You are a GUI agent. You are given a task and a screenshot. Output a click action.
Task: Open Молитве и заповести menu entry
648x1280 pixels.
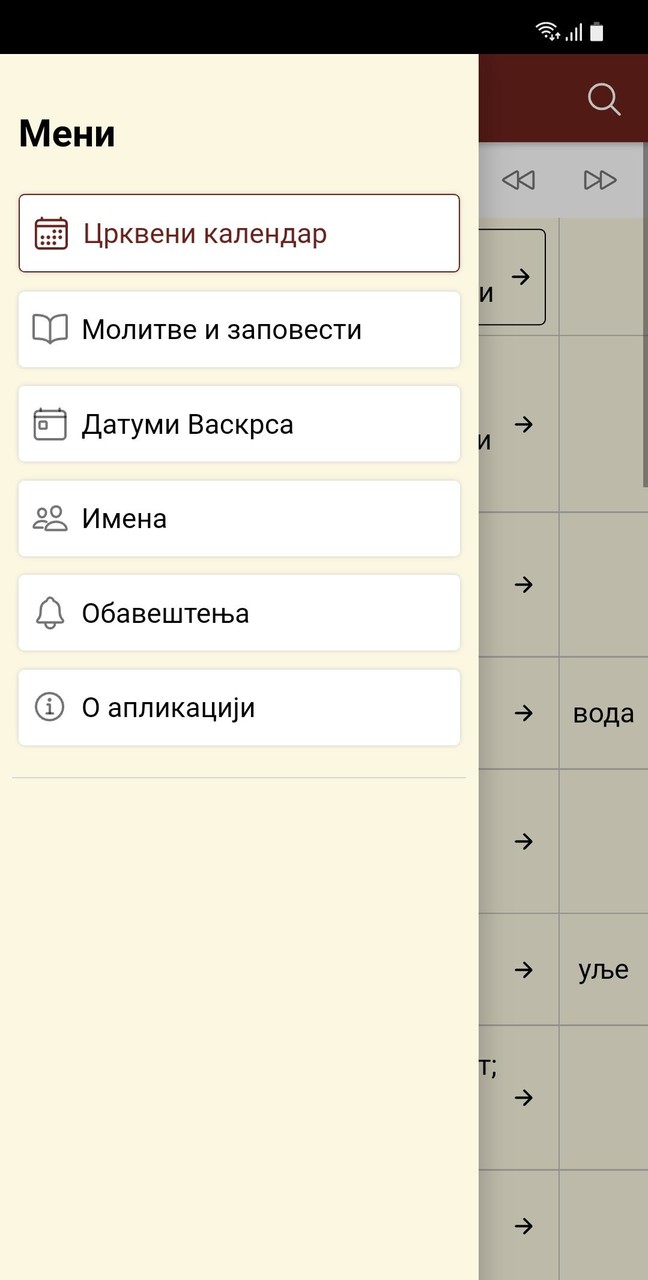239,329
